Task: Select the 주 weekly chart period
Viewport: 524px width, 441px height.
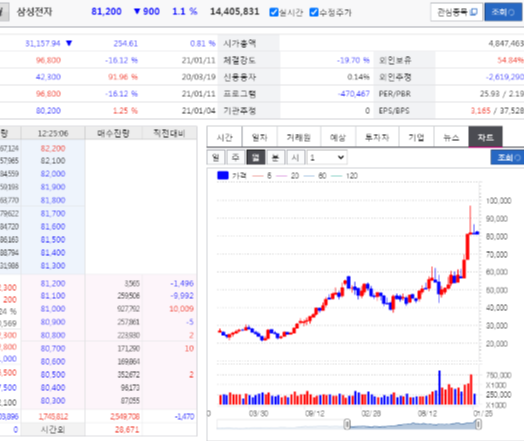Action: [236, 157]
